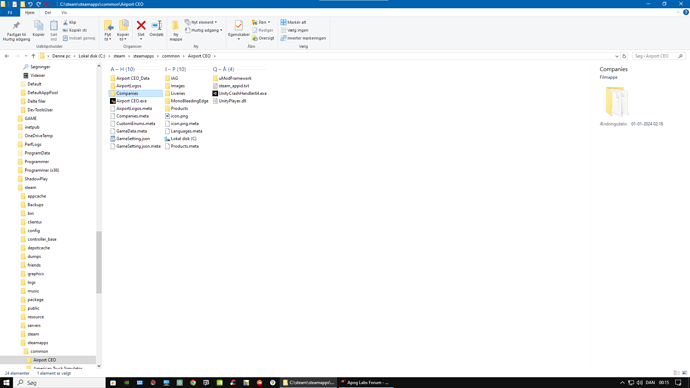Open the Egenskaber properties icon

[x=239, y=26]
